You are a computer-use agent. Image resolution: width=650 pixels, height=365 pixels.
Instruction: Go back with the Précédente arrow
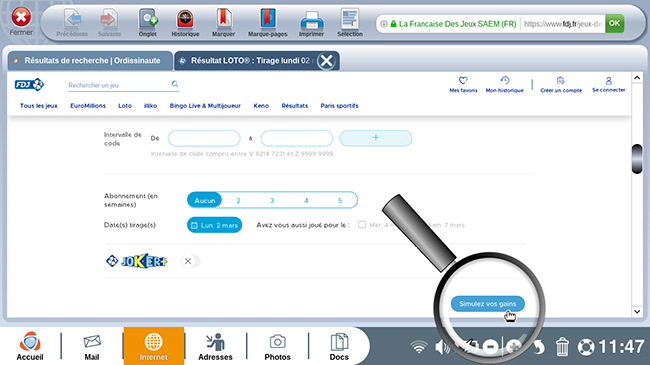point(72,23)
